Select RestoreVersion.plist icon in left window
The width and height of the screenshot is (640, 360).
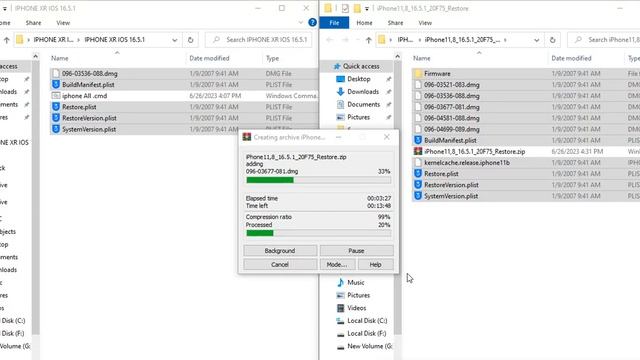[56, 118]
